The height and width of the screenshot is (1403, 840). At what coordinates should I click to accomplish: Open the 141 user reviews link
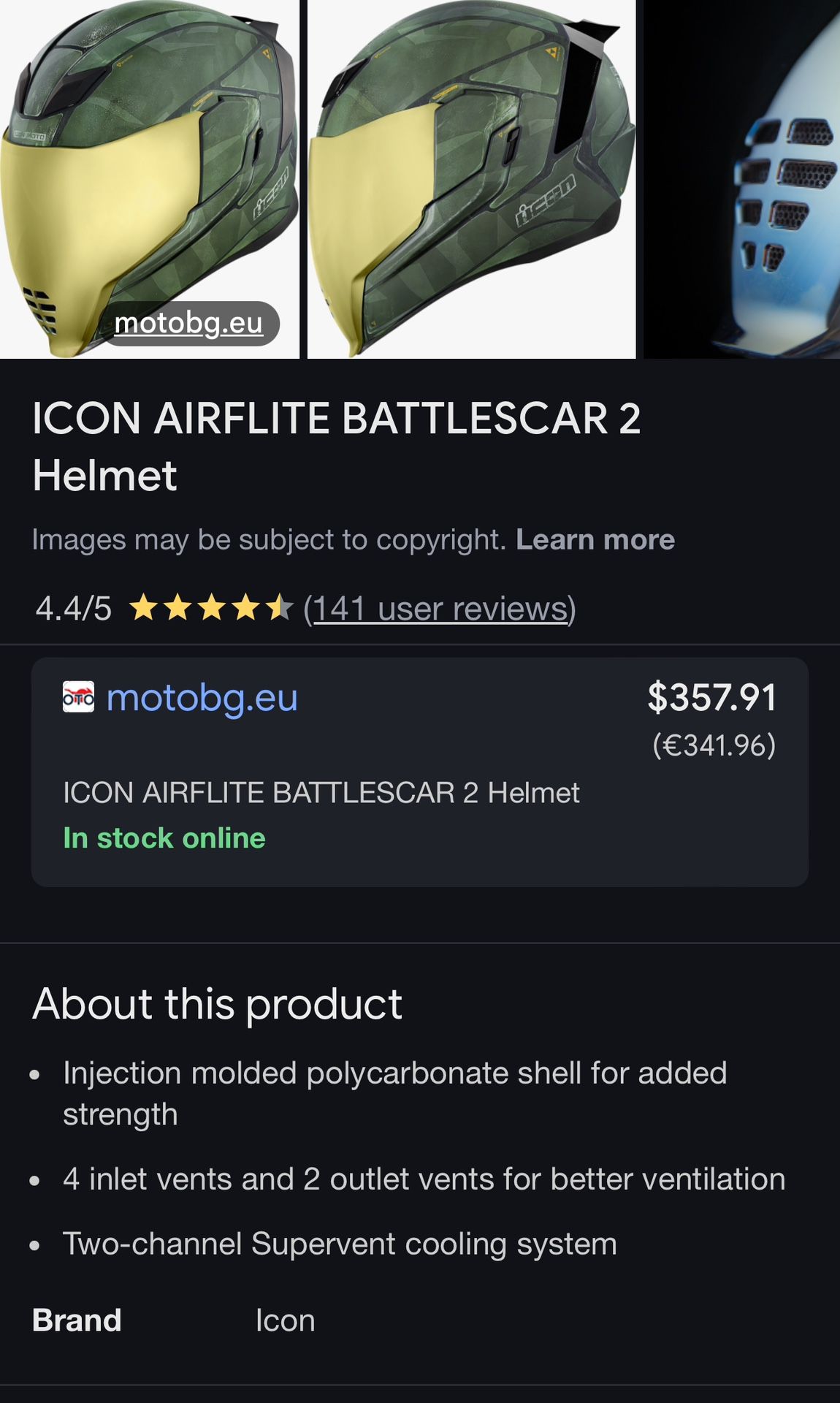point(440,609)
